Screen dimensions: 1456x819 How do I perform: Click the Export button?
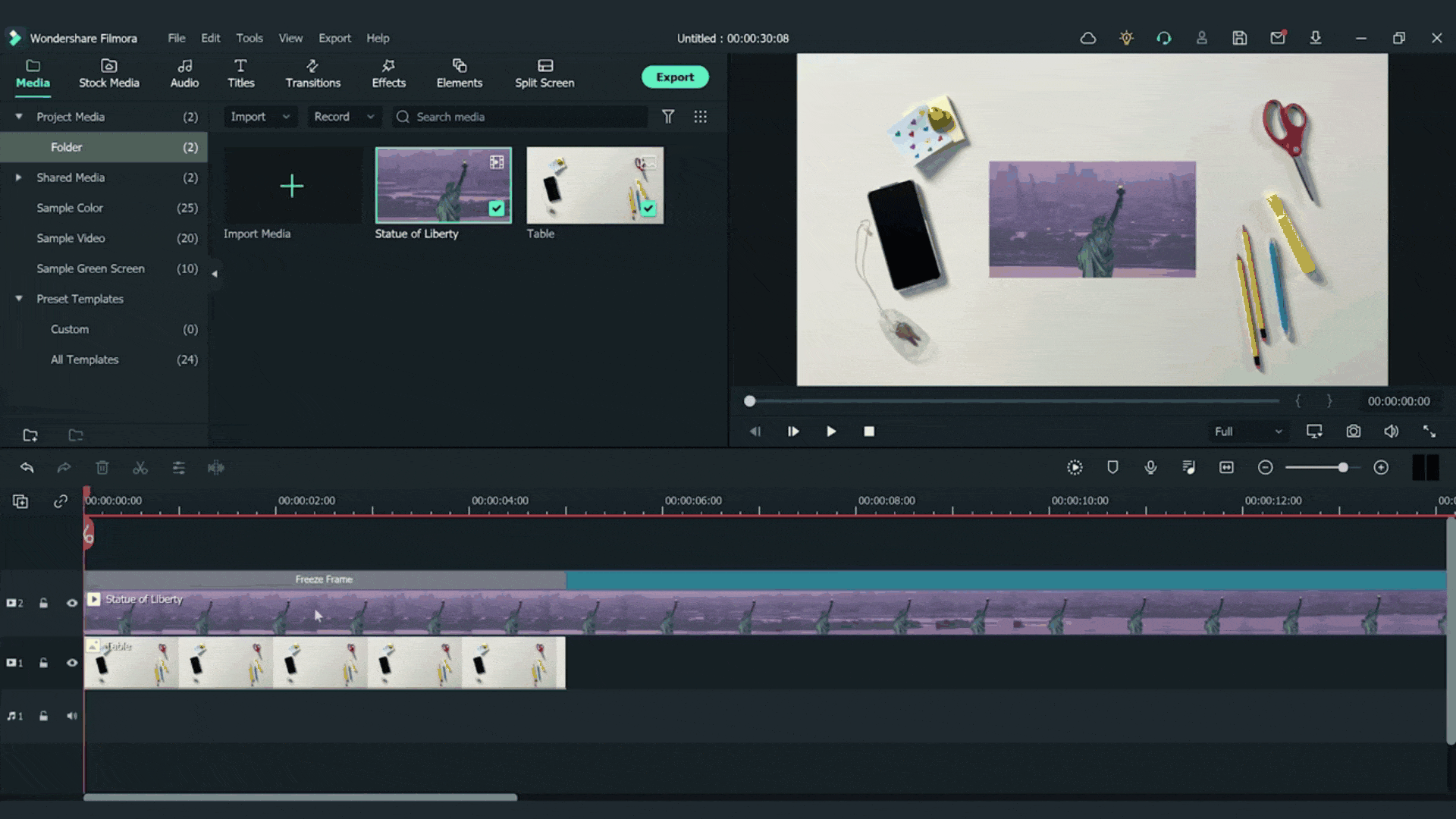click(675, 77)
